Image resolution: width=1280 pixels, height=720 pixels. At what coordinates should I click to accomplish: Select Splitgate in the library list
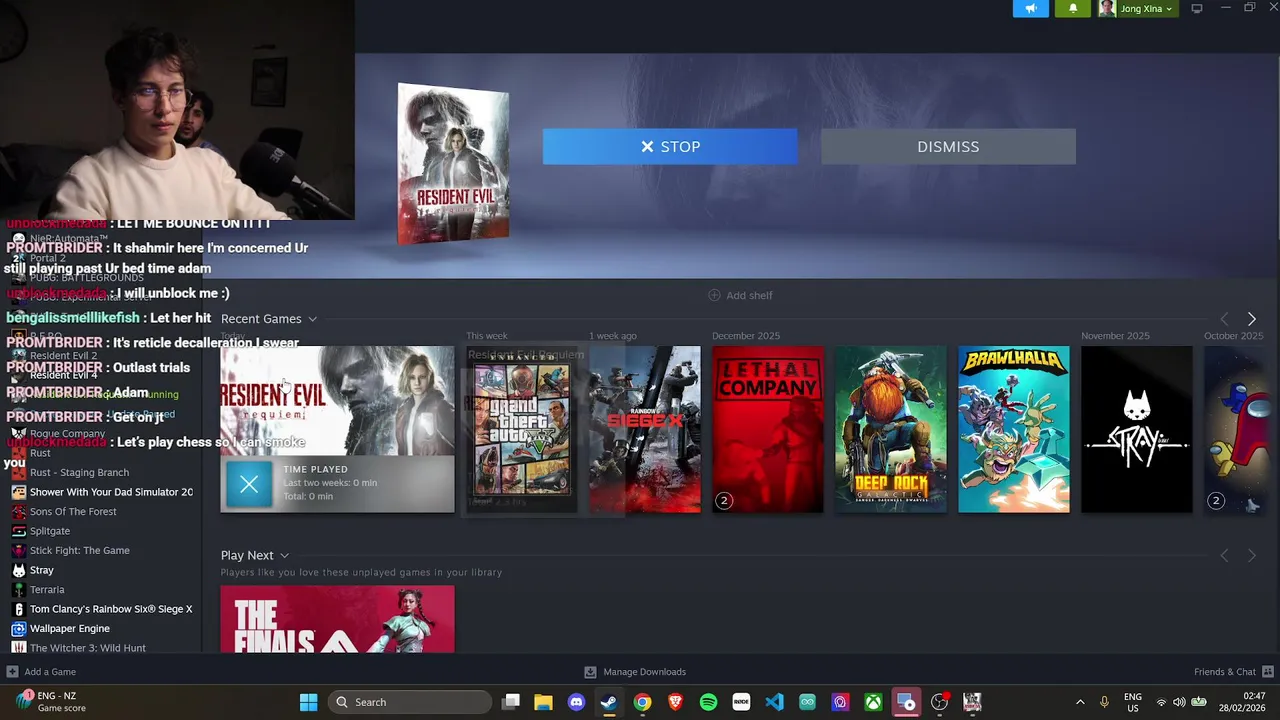50,531
